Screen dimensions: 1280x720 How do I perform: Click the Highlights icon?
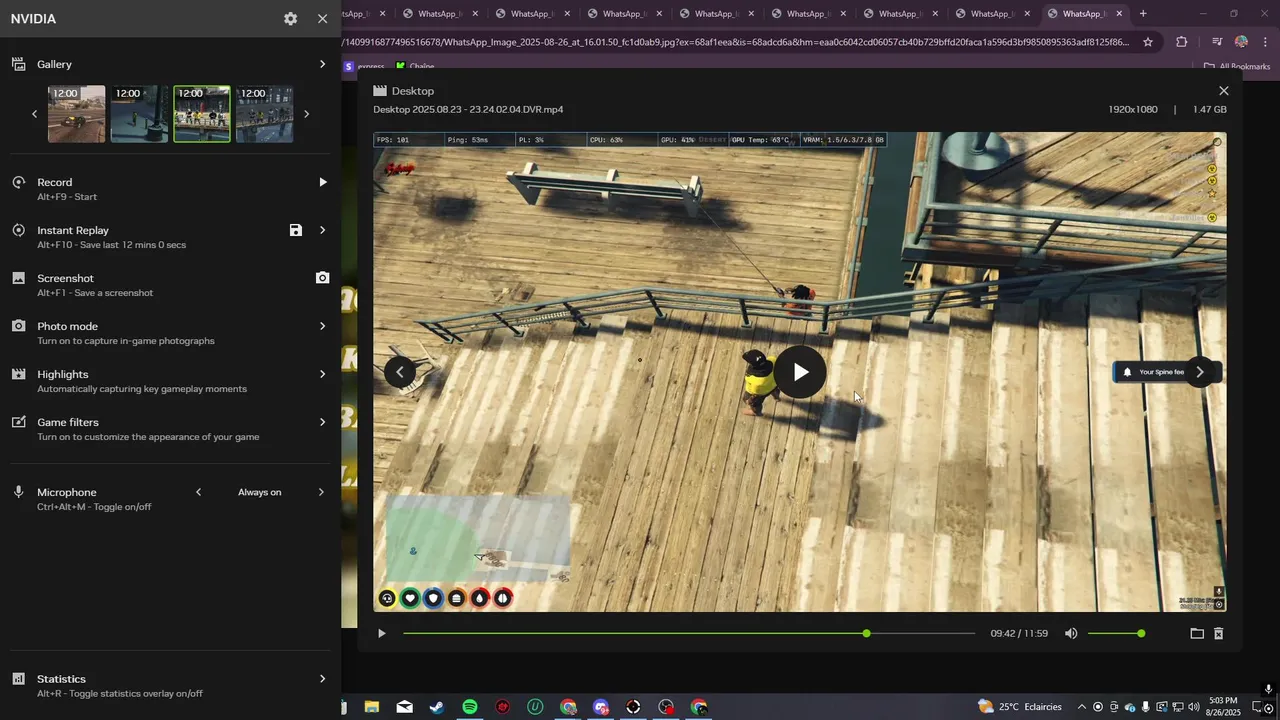pyautogui.click(x=18, y=374)
